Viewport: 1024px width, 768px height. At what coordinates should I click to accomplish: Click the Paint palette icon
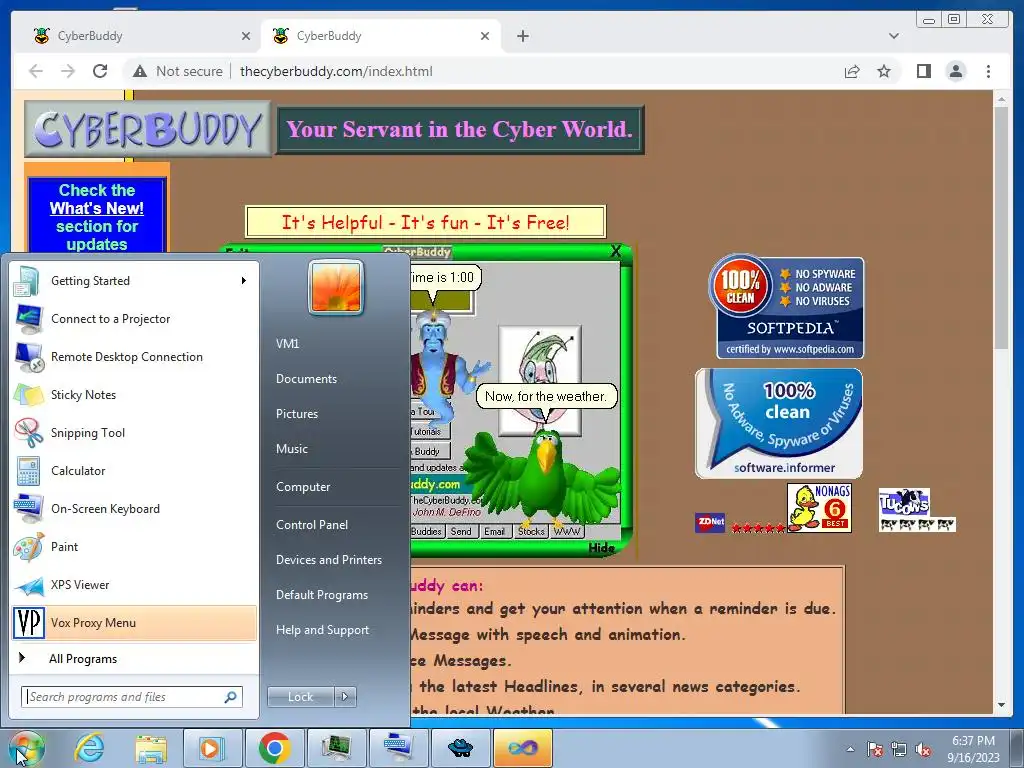29,547
